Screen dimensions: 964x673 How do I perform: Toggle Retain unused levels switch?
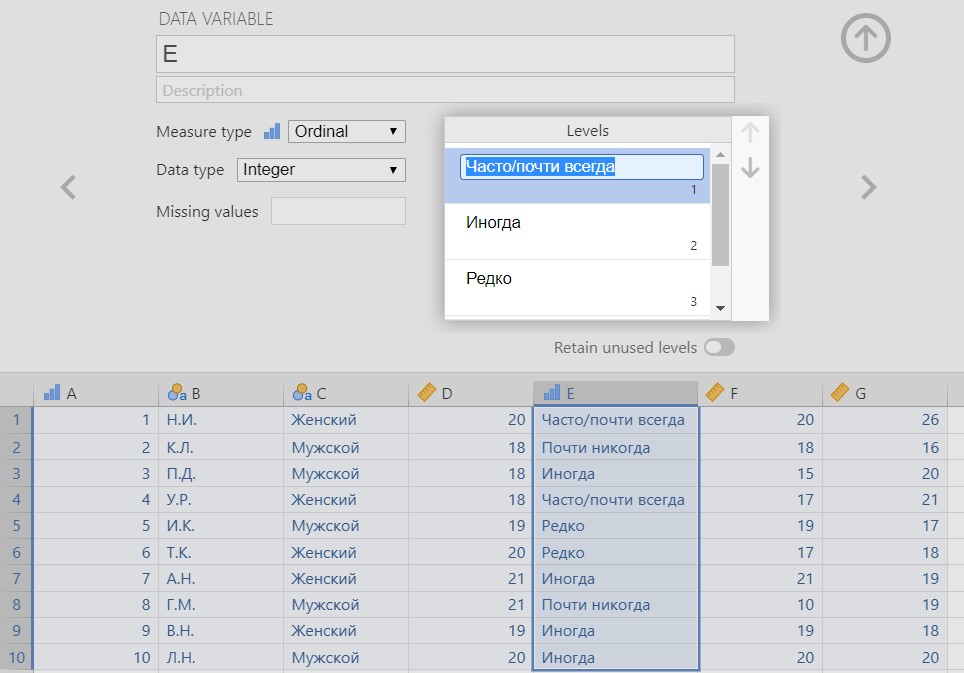tap(719, 347)
